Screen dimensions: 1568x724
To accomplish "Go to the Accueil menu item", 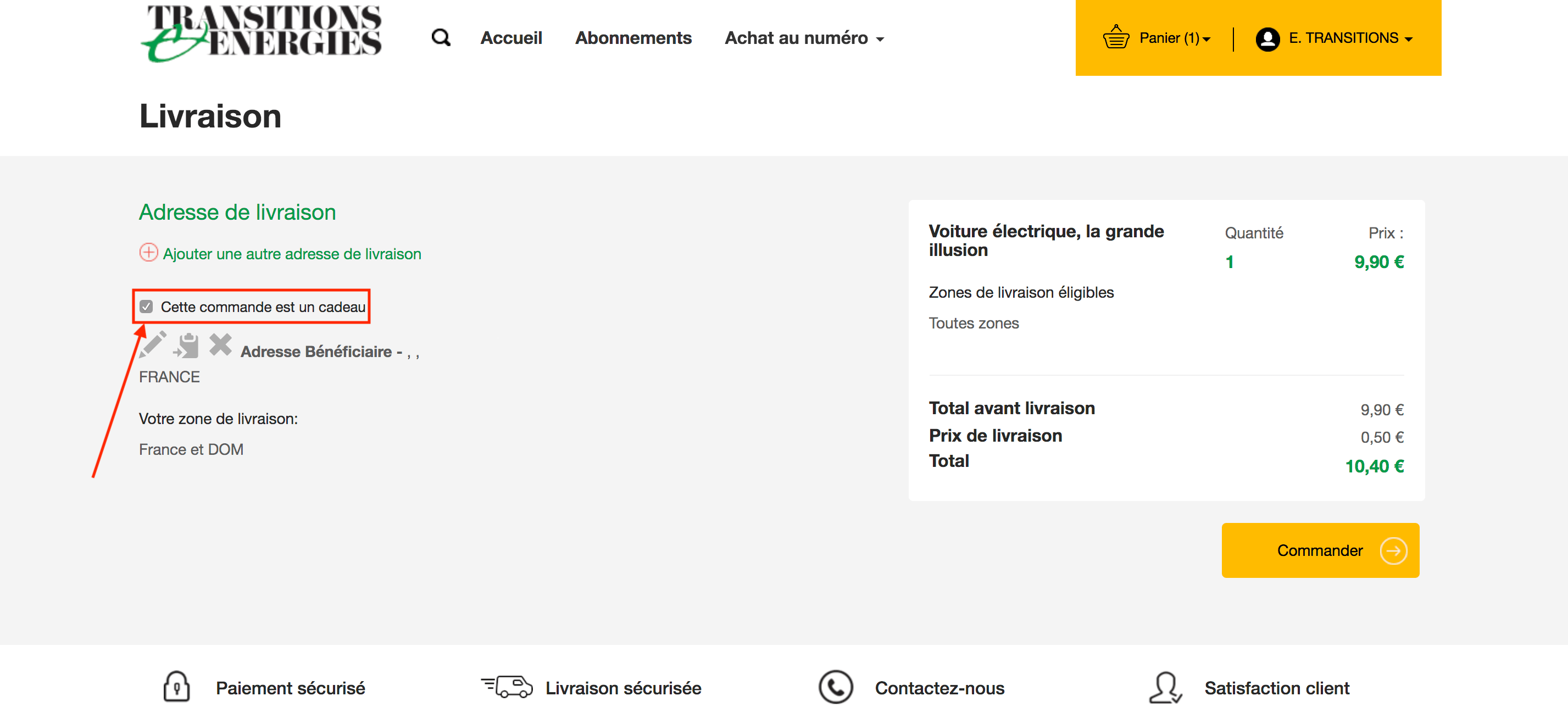I will [511, 38].
